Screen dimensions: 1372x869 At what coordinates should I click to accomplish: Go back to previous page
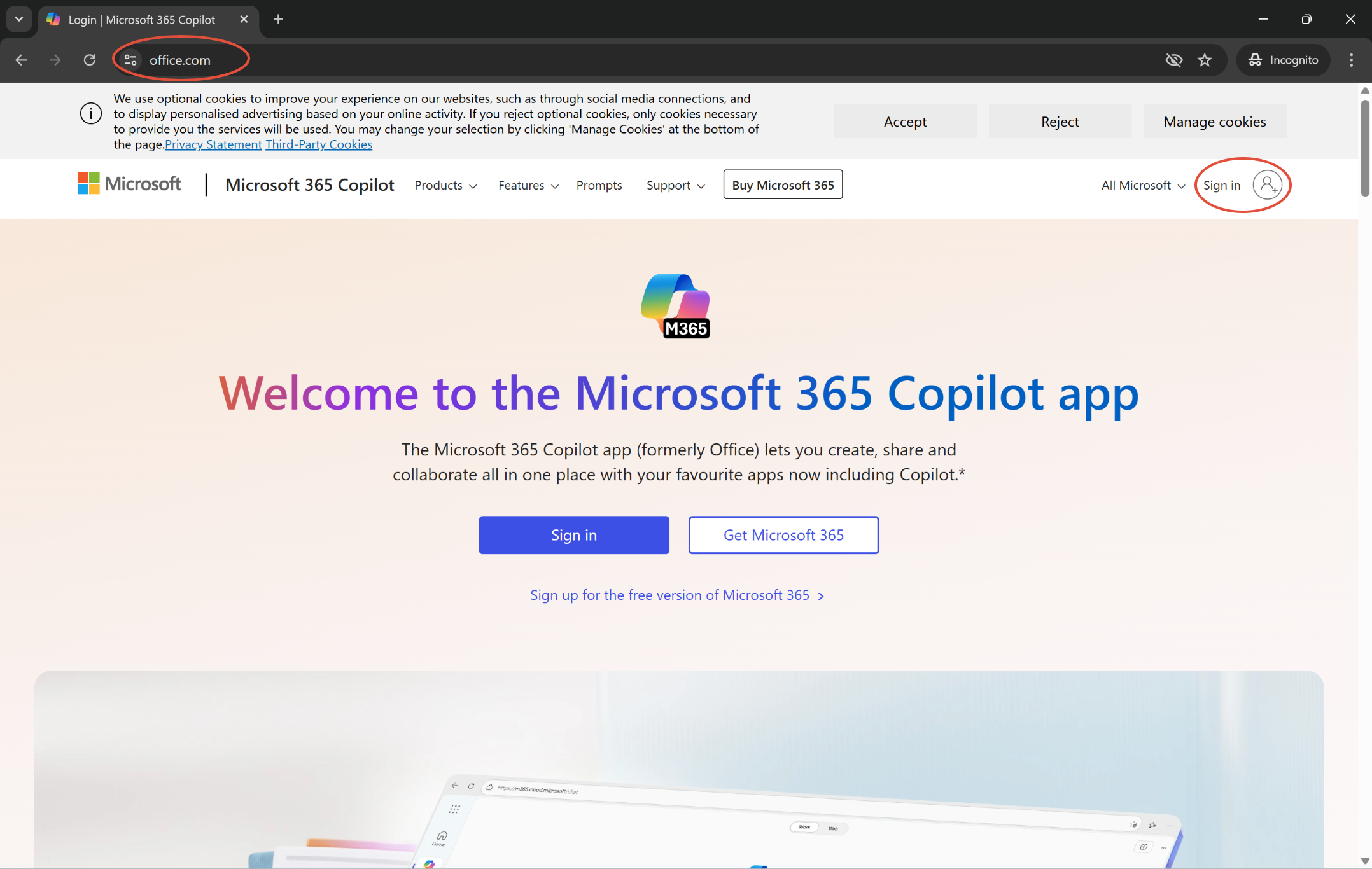(21, 60)
